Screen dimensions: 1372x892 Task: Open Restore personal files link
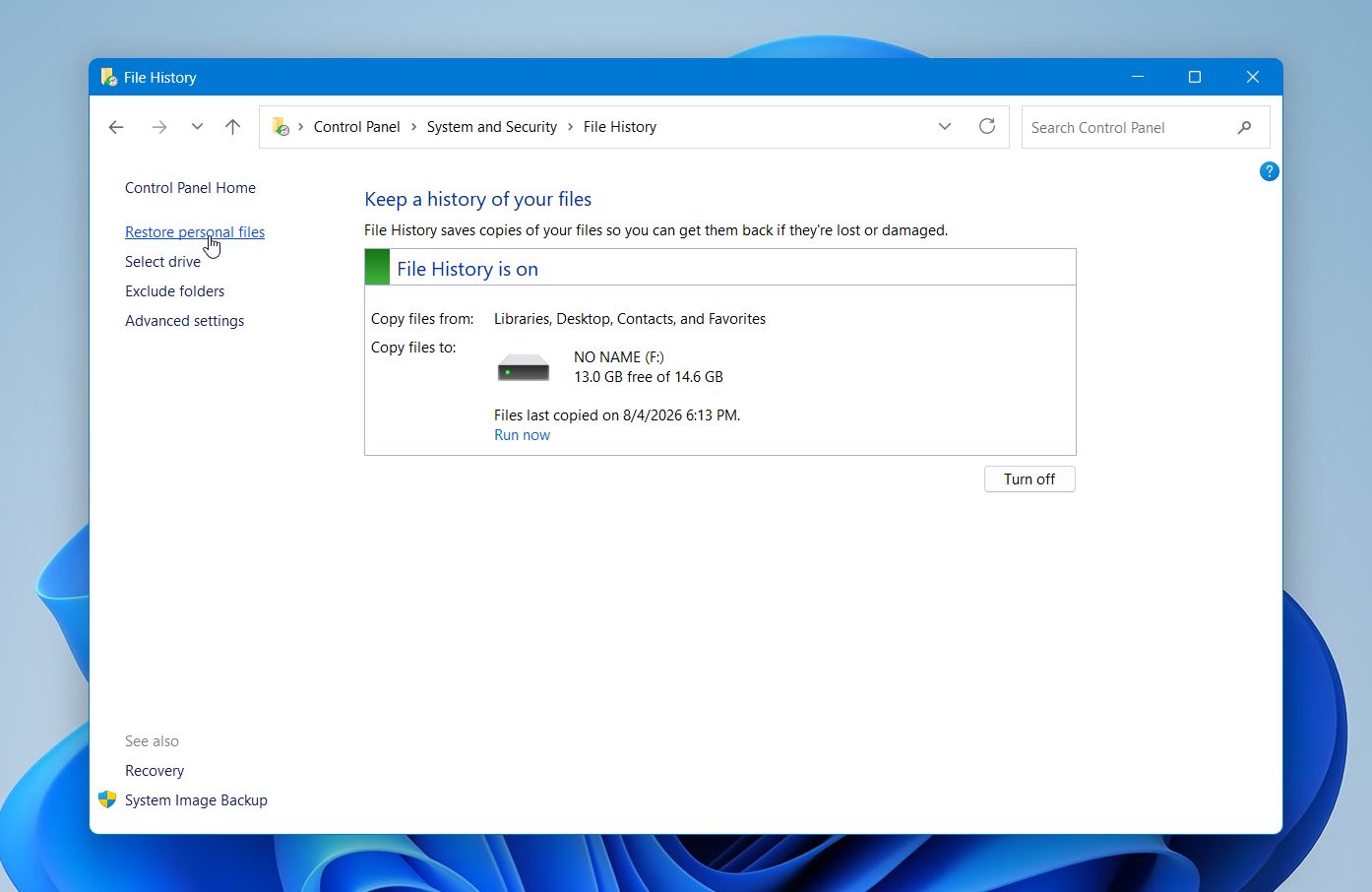point(195,232)
